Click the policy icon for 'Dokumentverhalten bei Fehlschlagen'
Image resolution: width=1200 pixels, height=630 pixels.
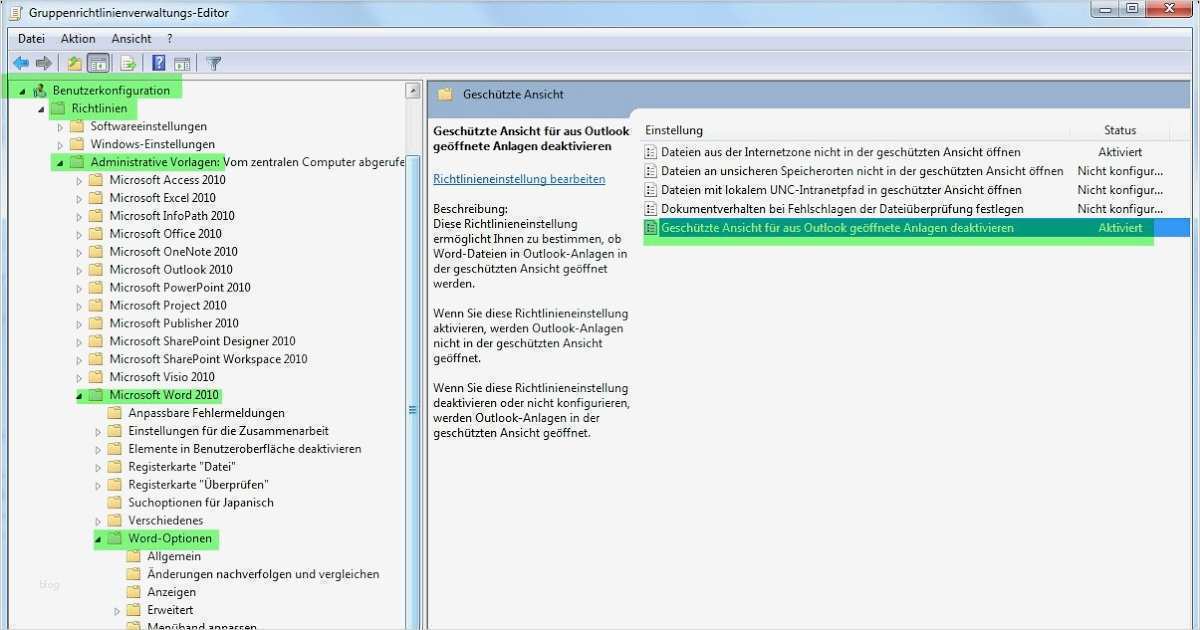[x=651, y=209]
